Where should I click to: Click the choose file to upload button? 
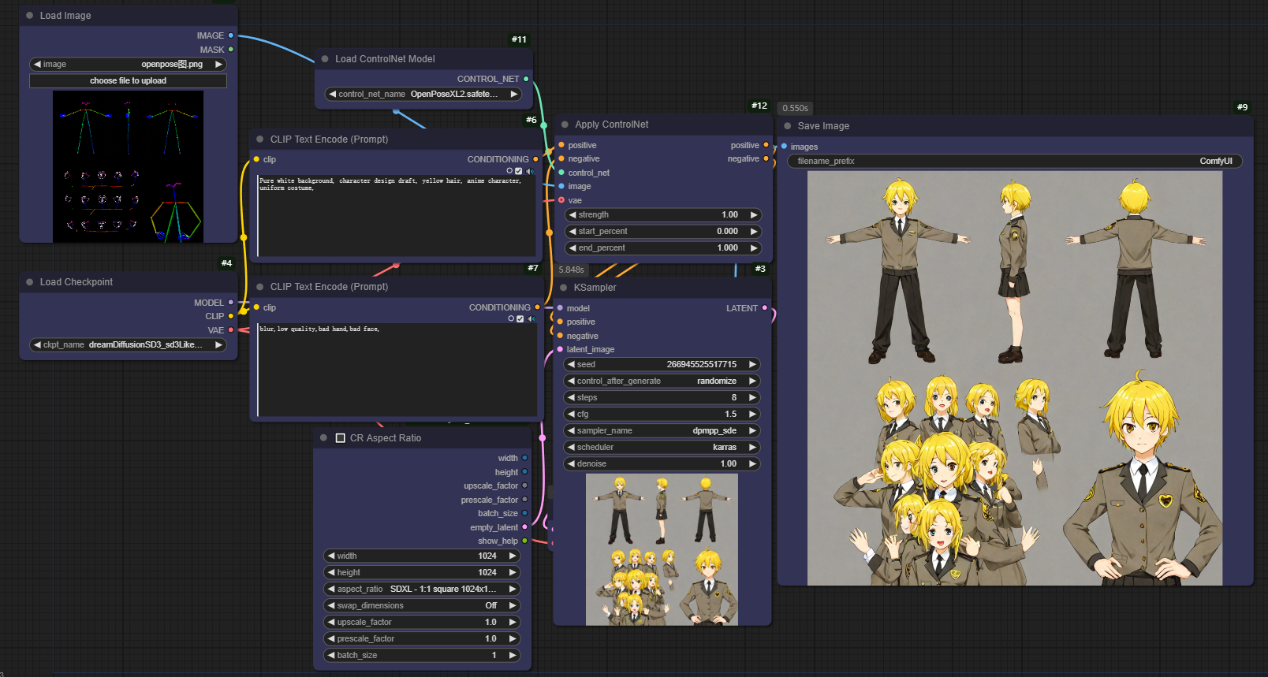[128, 81]
